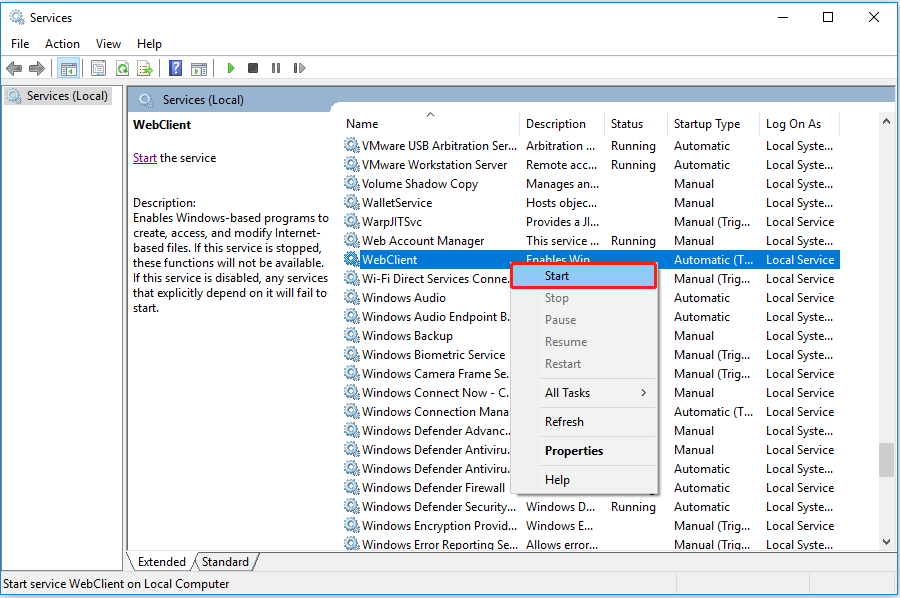Click gear icon beside Windows Backup
The height and width of the screenshot is (598, 900).
351,335
